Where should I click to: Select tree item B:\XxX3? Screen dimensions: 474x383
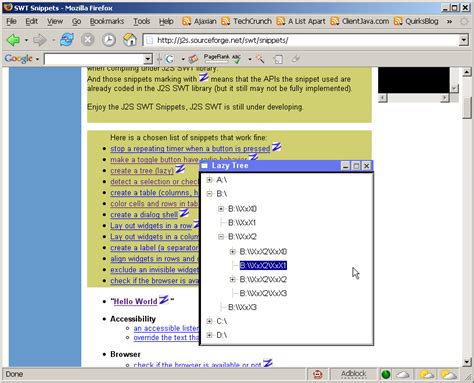point(242,307)
